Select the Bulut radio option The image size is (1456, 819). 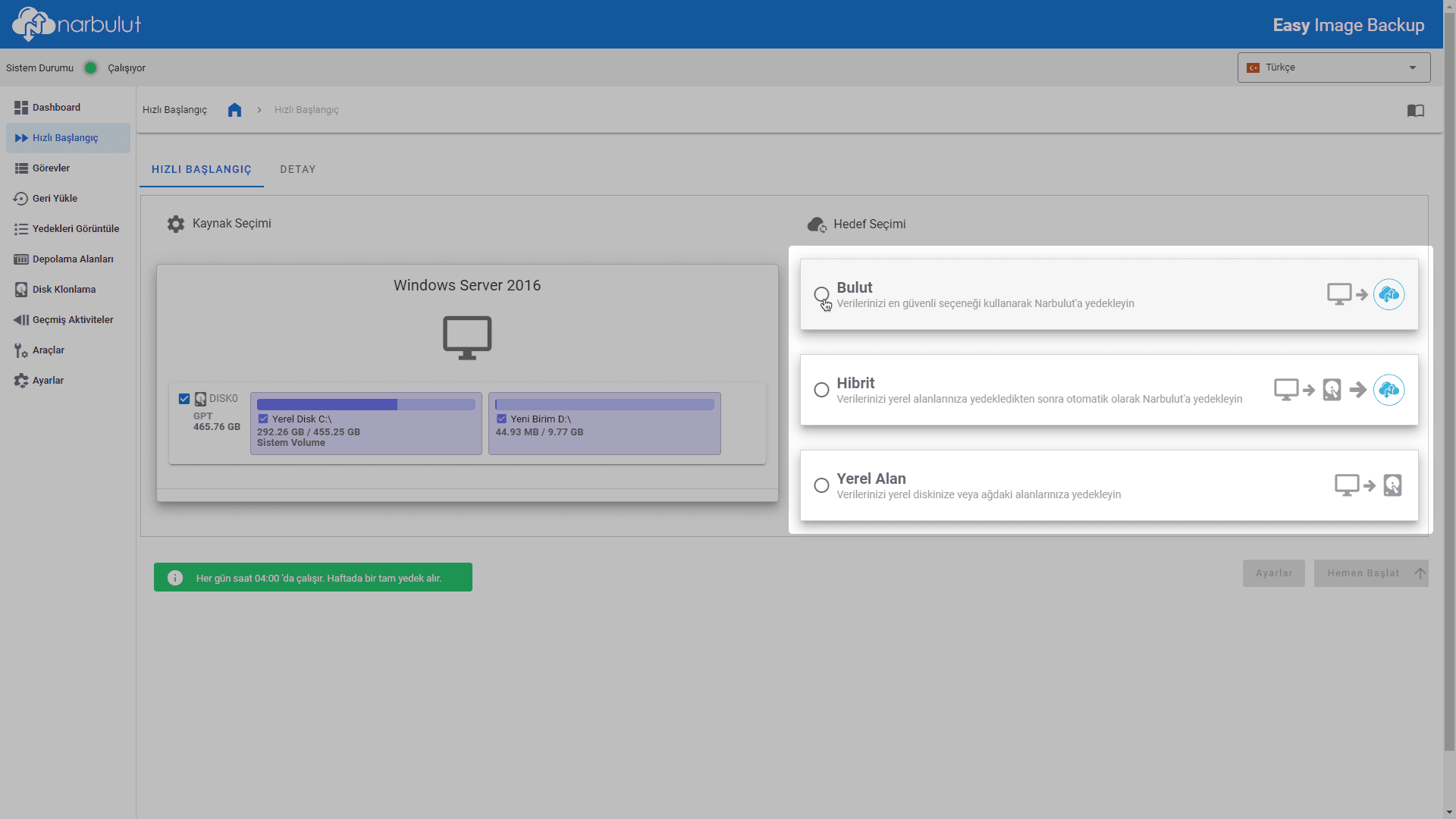[x=821, y=294]
